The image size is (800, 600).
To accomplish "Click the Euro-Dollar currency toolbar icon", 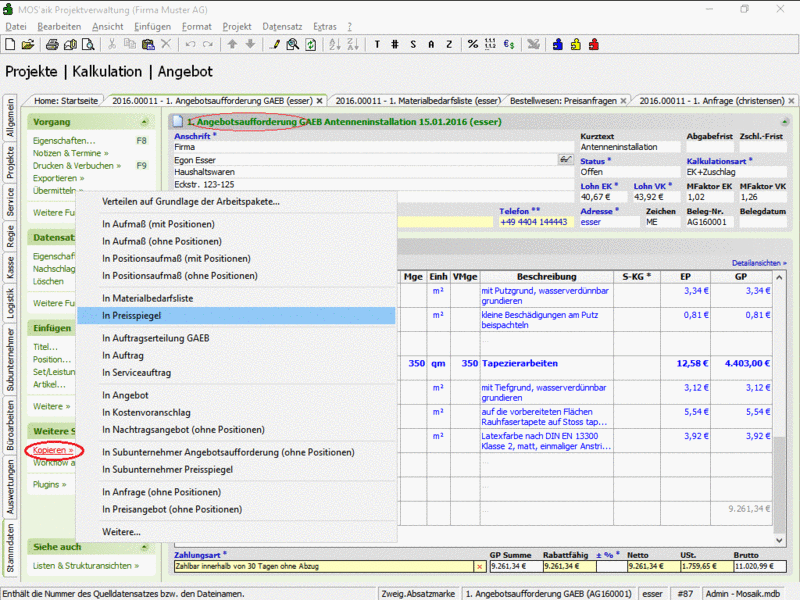I will [509, 44].
